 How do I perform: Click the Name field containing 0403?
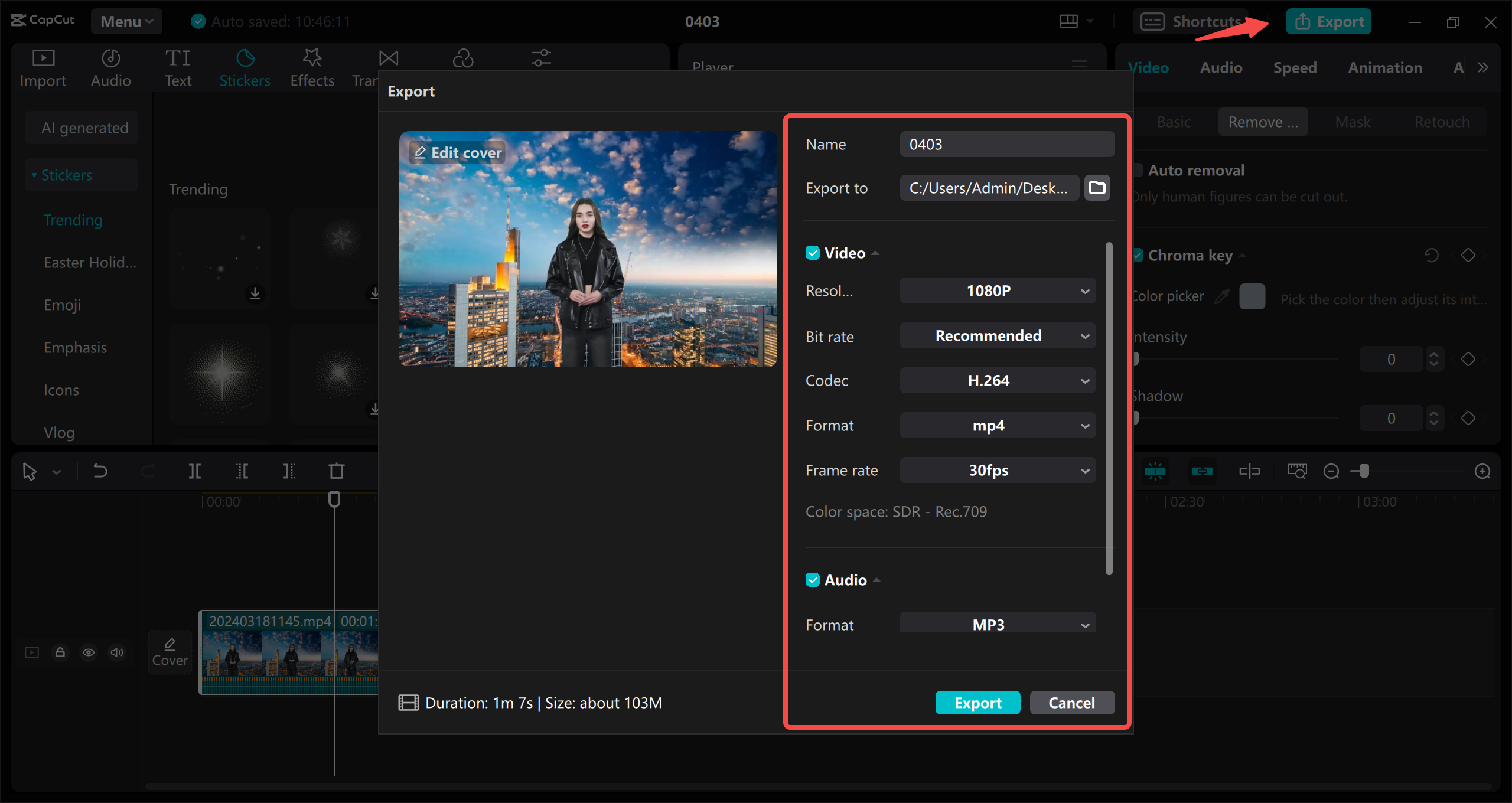[x=1006, y=143]
